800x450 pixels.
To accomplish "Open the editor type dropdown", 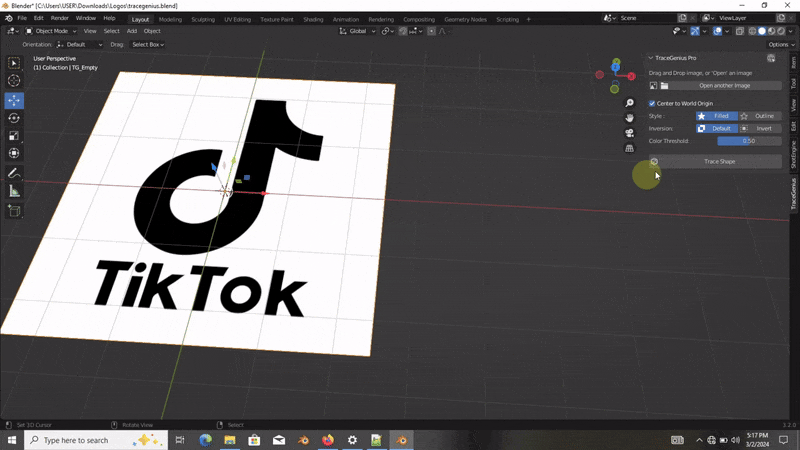I will pos(13,31).
